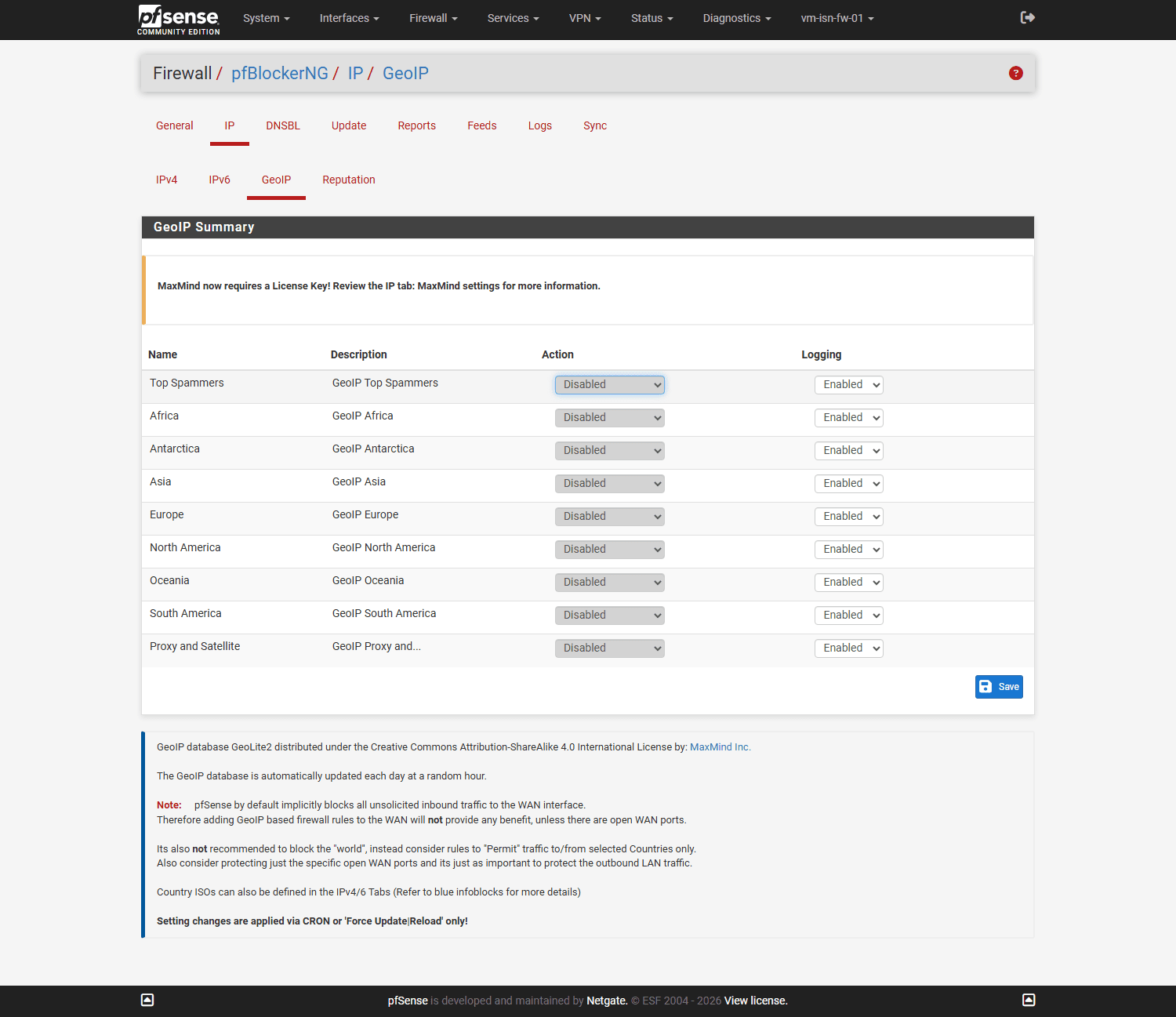Click the footer scroll-to-top icon at right

1029,1000
